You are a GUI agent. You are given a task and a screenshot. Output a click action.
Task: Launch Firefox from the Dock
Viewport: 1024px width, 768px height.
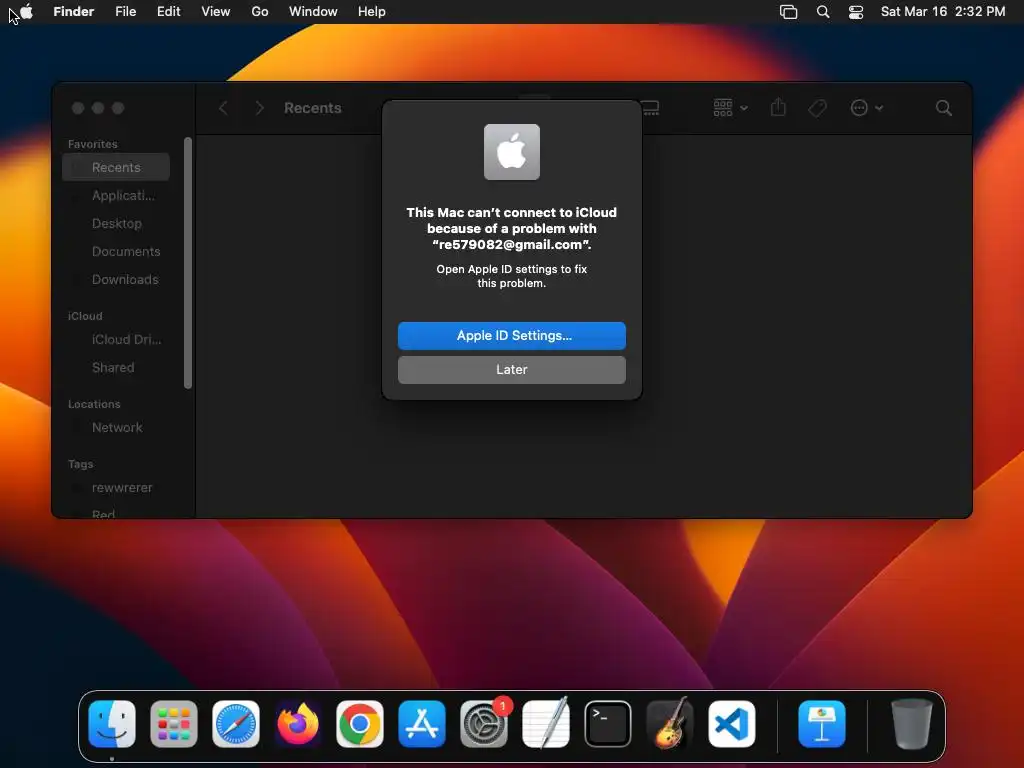click(x=298, y=724)
